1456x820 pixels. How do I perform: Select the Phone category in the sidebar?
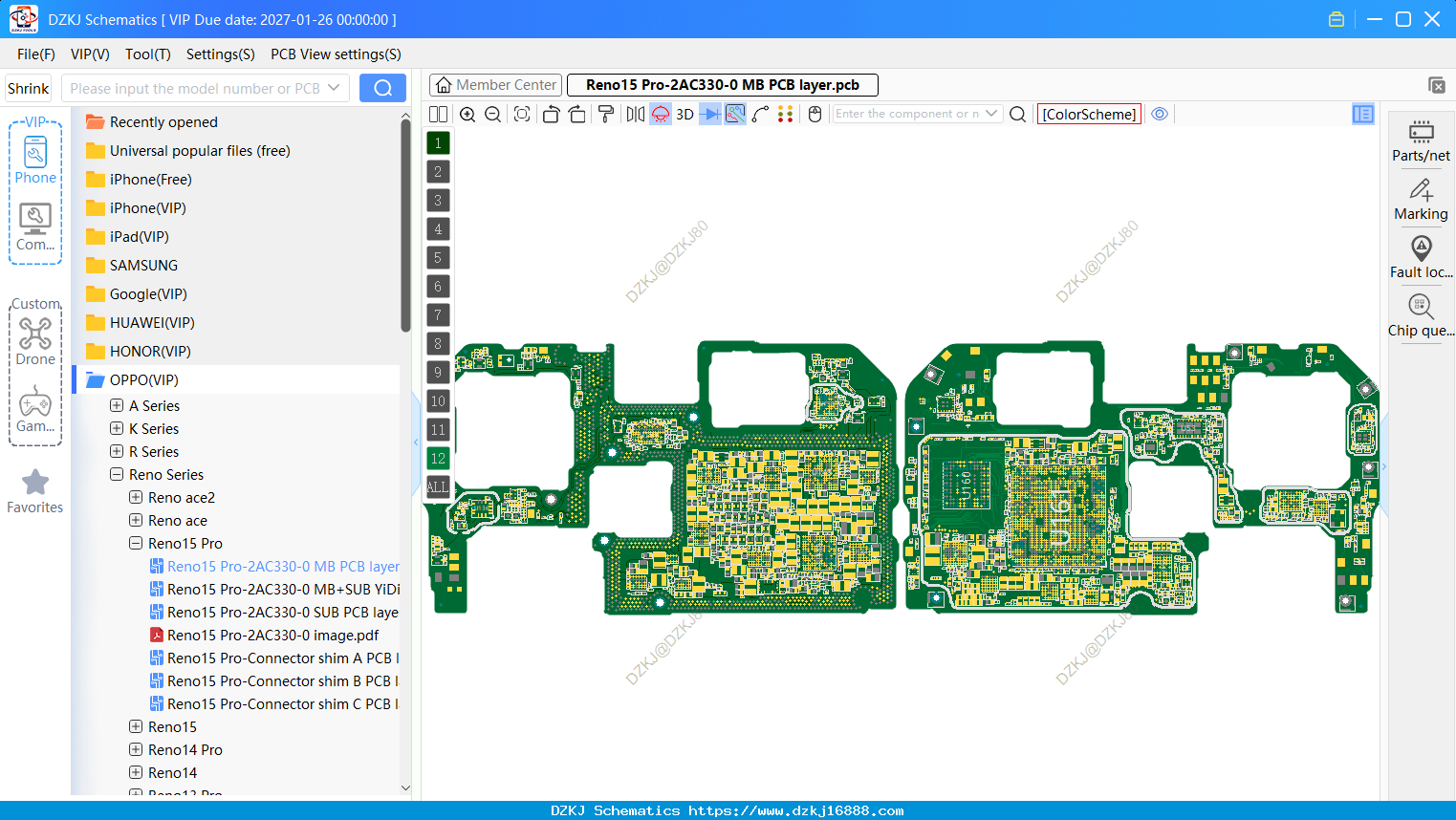click(35, 161)
